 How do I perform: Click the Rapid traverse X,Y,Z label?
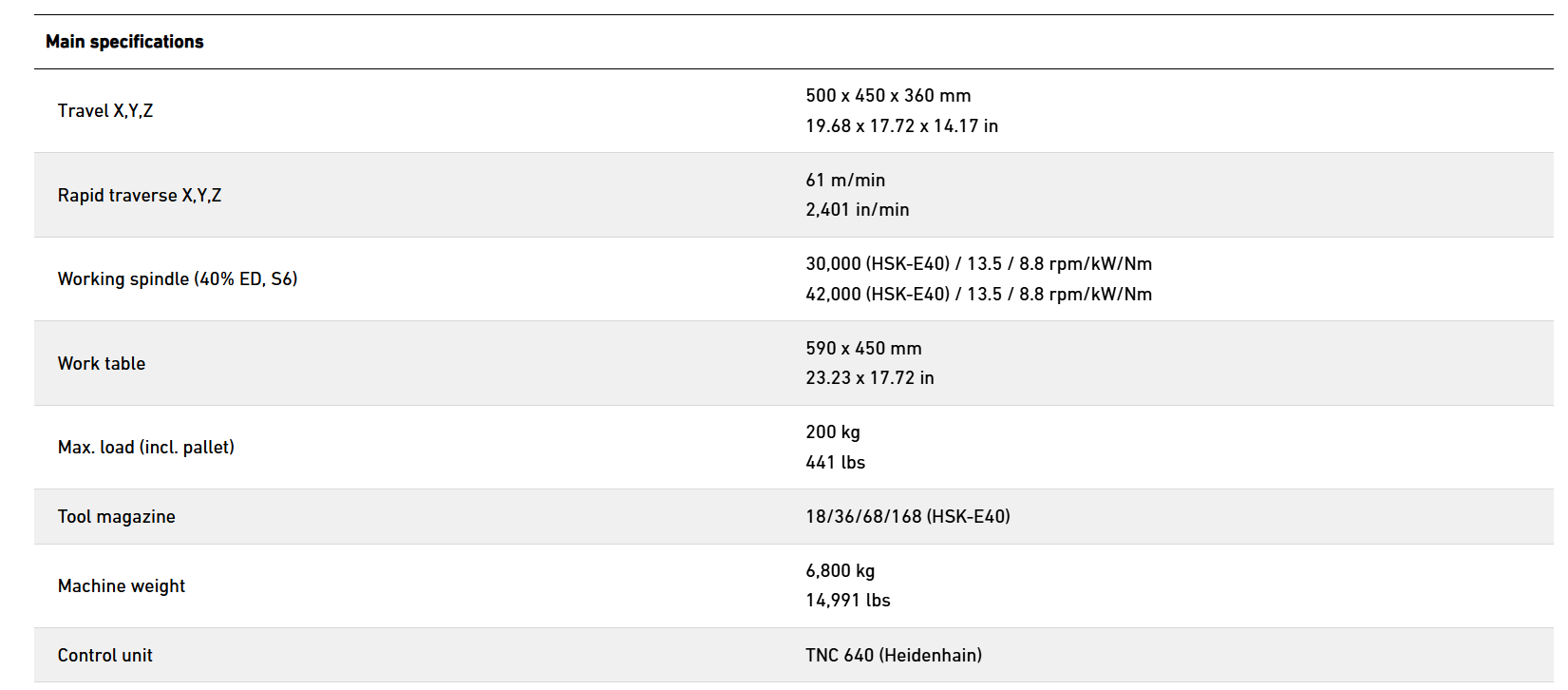pyautogui.click(x=140, y=196)
